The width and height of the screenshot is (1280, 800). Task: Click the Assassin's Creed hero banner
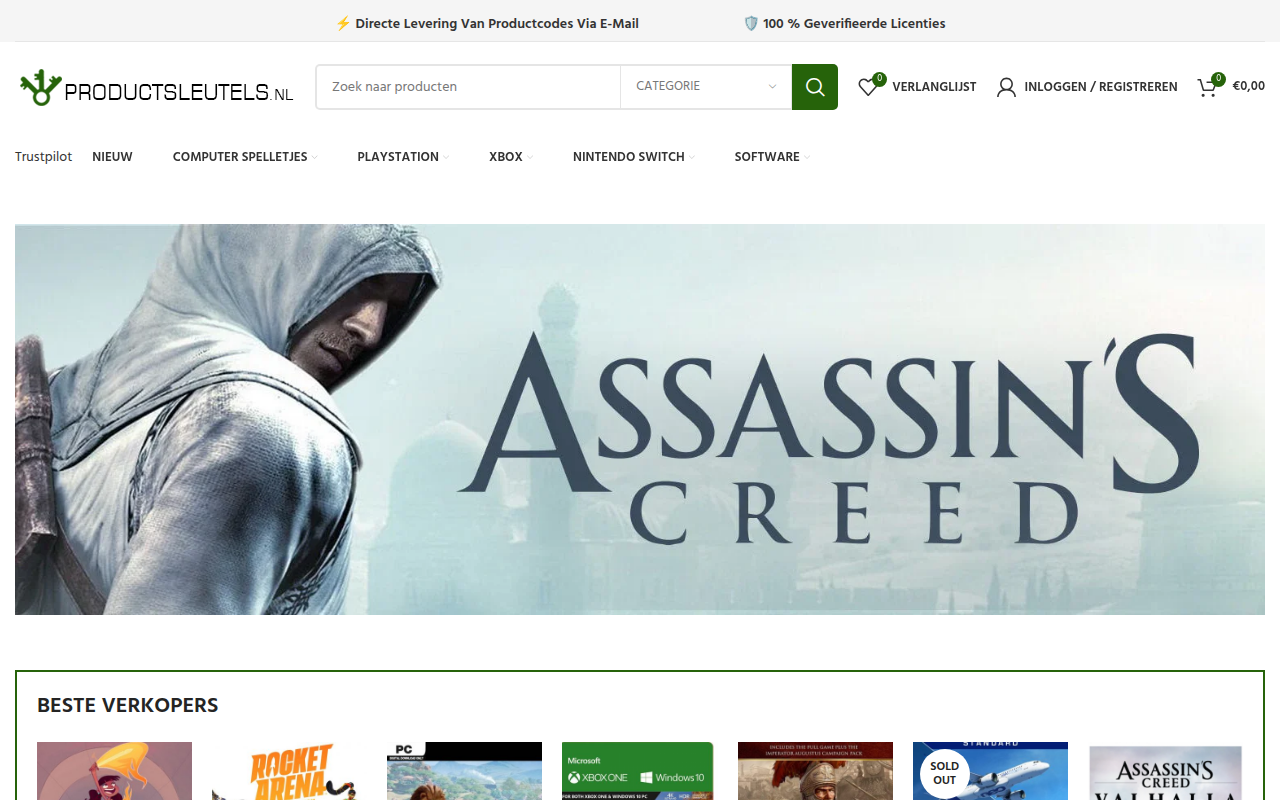click(x=640, y=419)
